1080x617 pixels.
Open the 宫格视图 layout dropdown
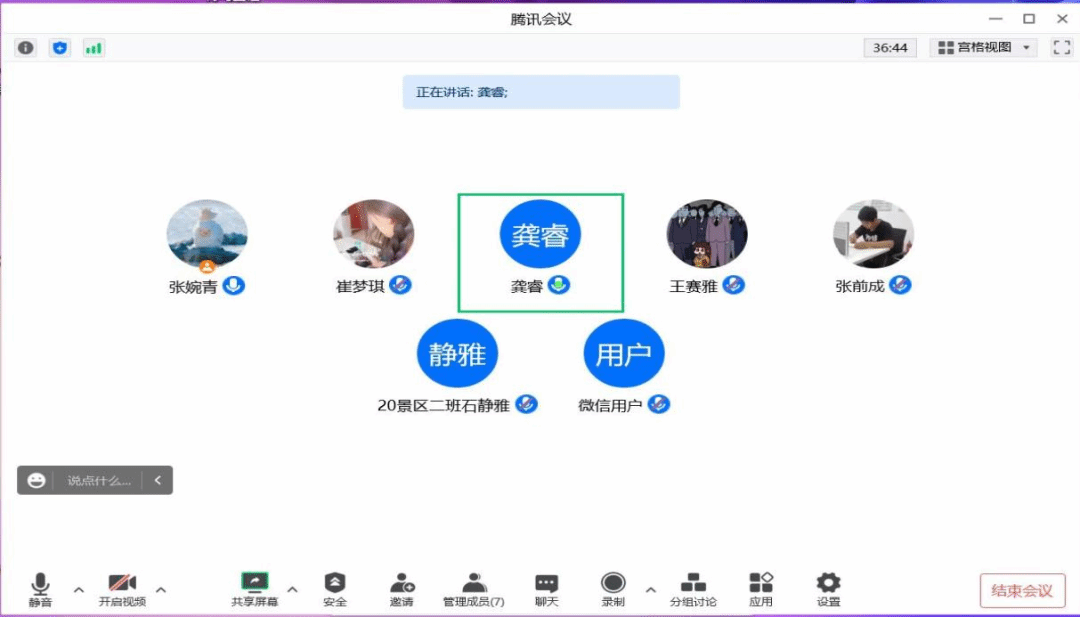[x=984, y=48]
